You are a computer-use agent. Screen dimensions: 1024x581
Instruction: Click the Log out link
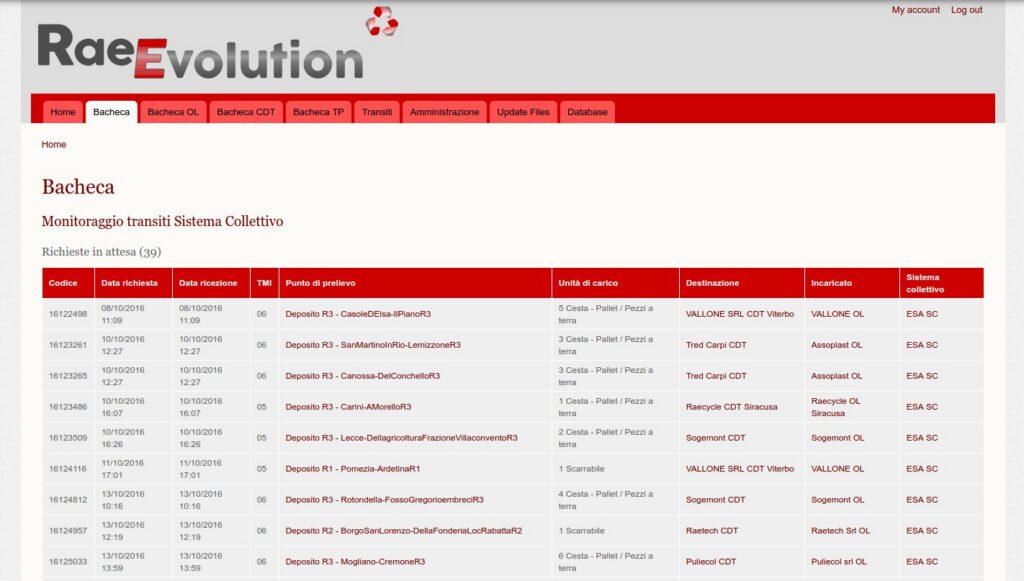[967, 10]
